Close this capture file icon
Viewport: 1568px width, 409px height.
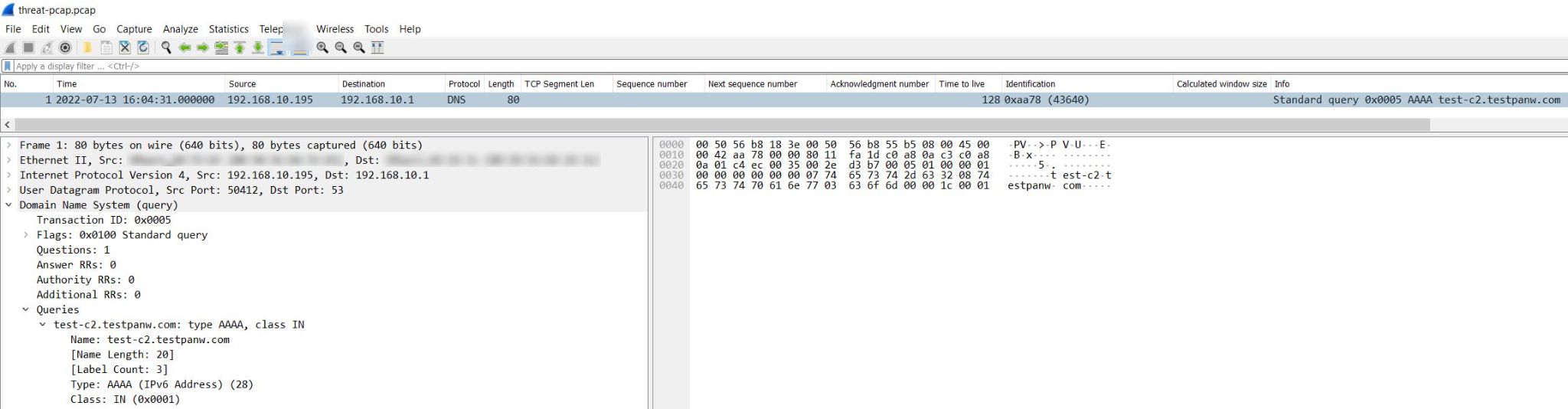click(x=125, y=47)
